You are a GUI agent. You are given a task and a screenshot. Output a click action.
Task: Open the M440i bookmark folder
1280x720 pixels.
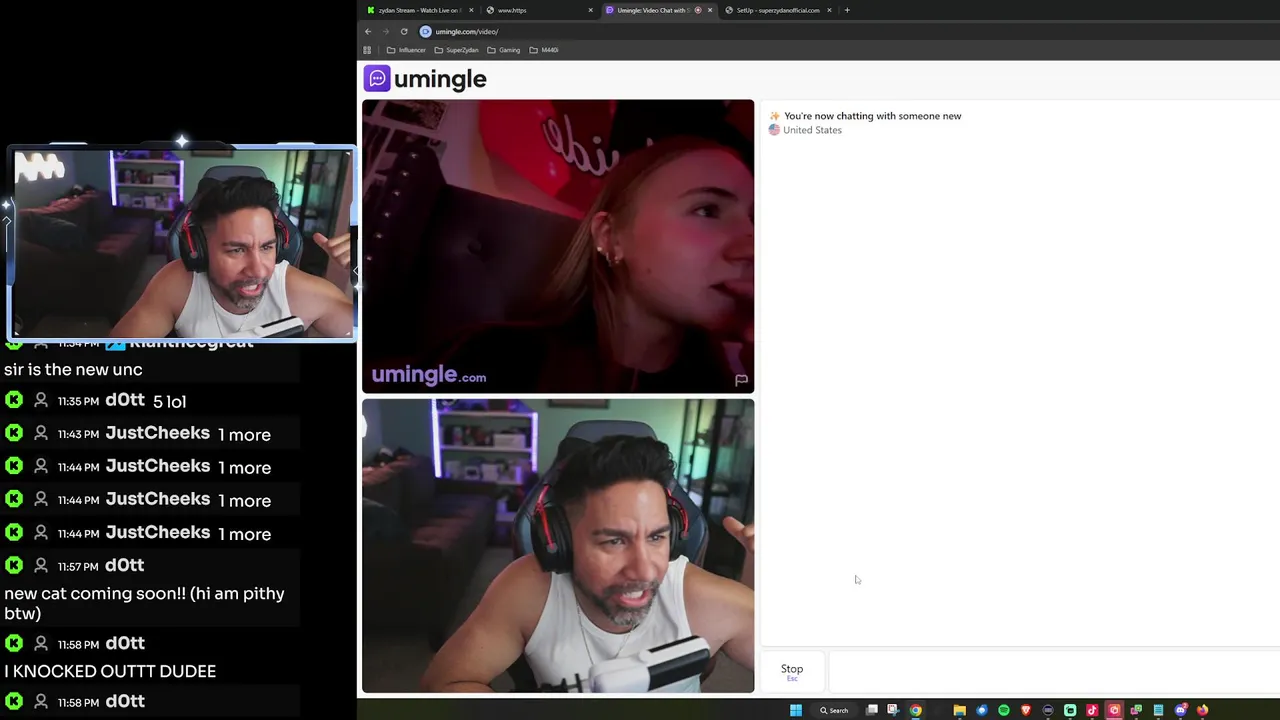pyautogui.click(x=544, y=50)
